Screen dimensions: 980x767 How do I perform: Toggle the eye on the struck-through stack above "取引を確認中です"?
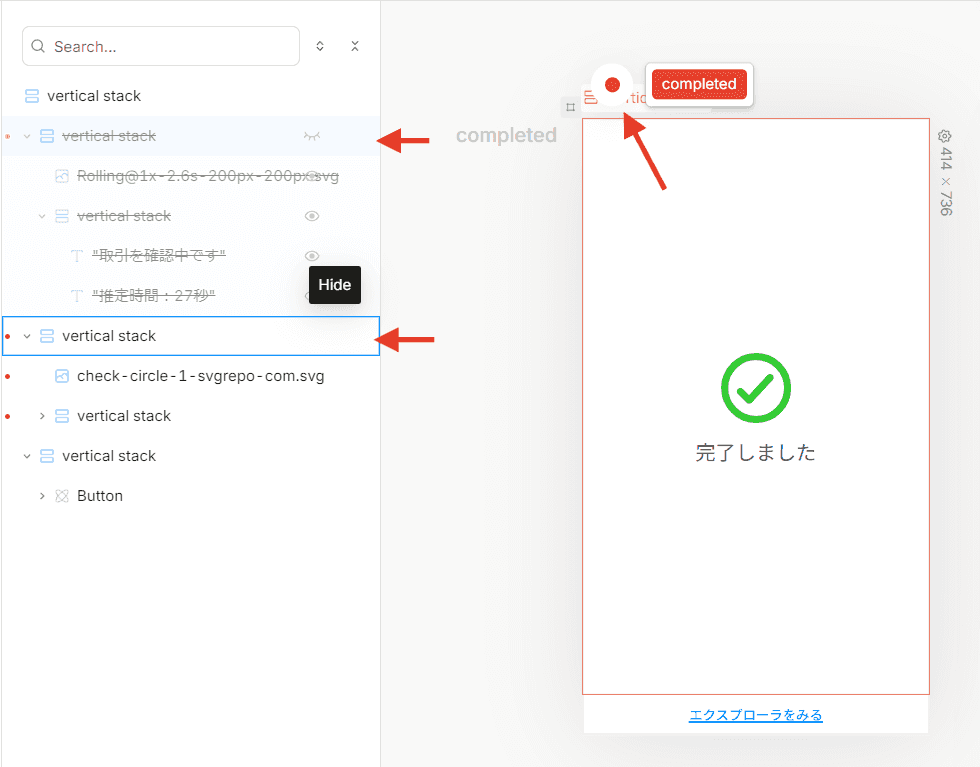(x=312, y=216)
